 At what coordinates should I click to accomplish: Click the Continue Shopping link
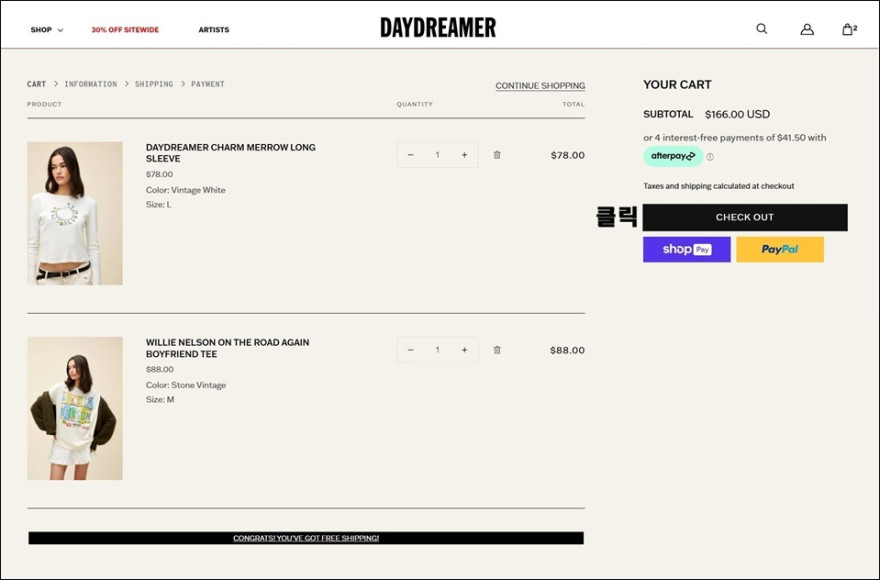pos(540,86)
